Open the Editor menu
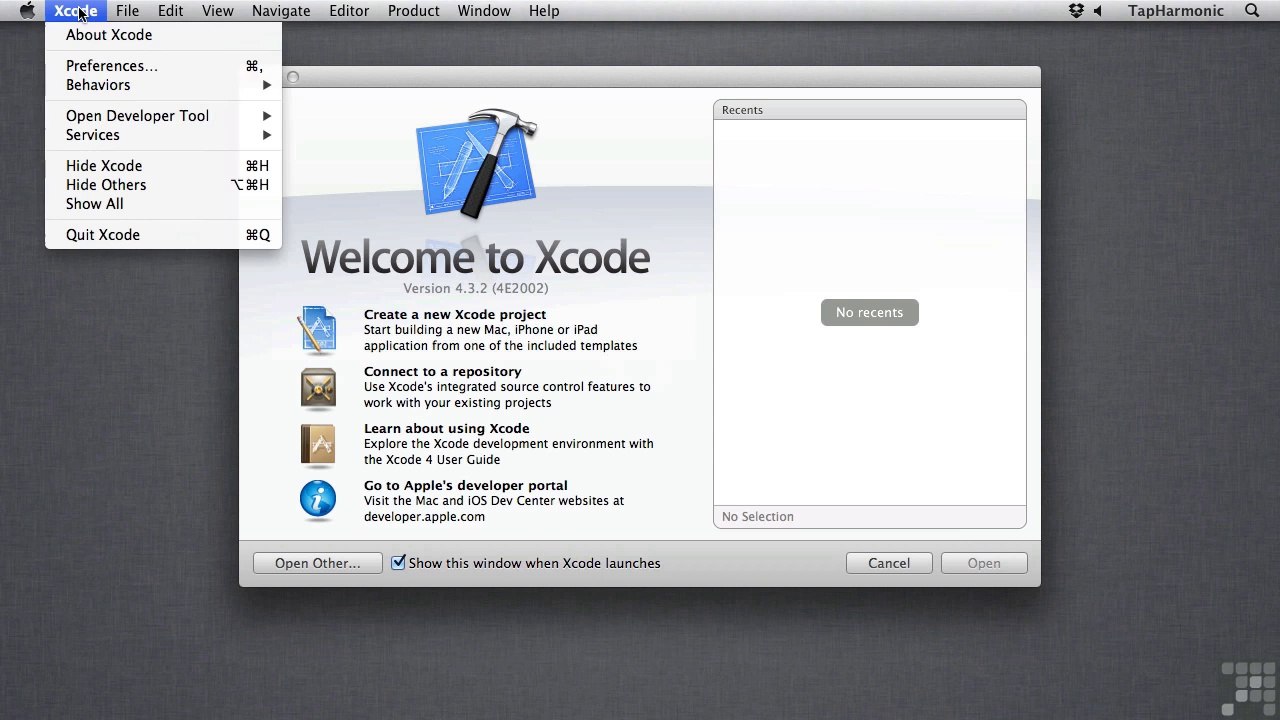This screenshot has width=1280, height=720. pos(349,11)
